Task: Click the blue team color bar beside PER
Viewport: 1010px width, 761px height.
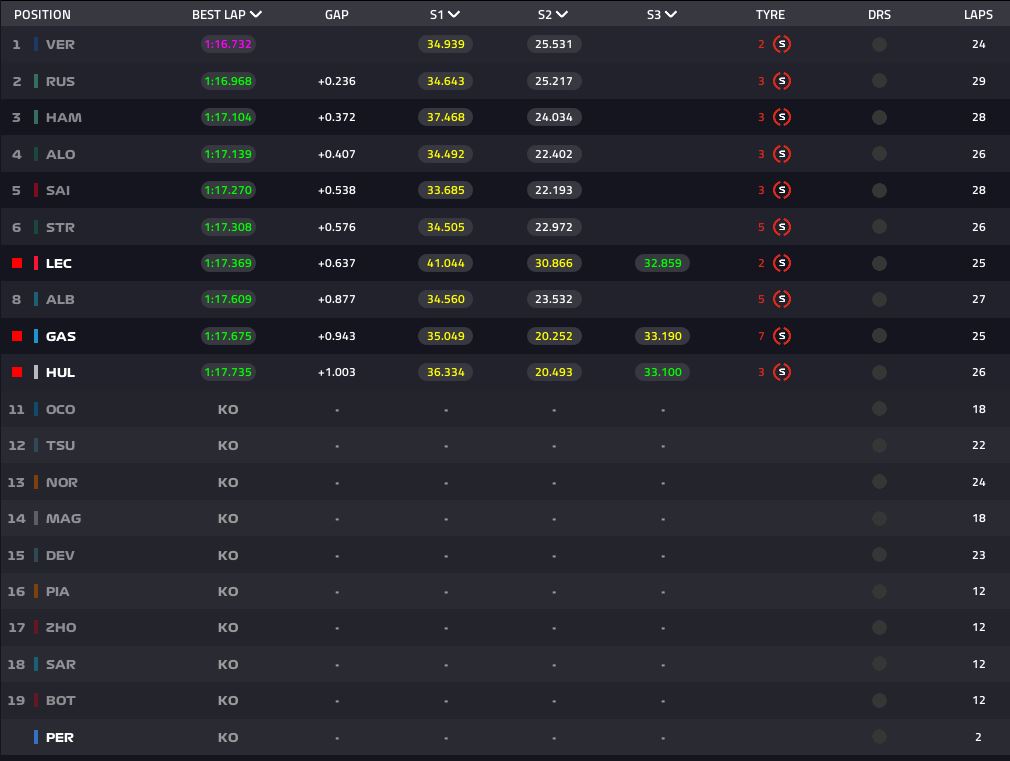Action: tap(36, 737)
